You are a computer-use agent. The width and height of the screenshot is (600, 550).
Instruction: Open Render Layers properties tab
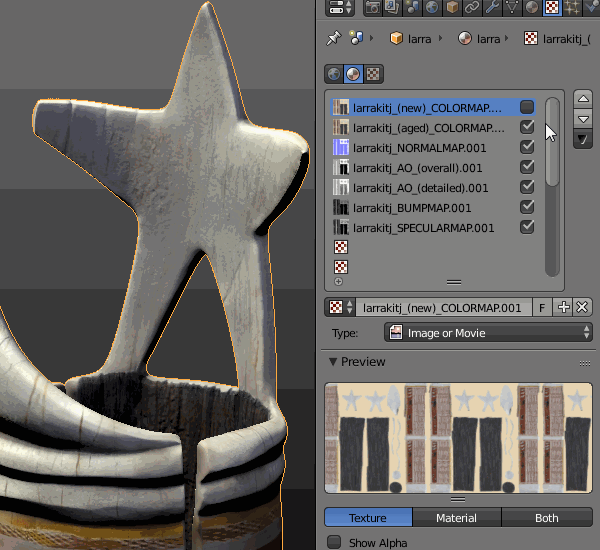click(x=392, y=8)
